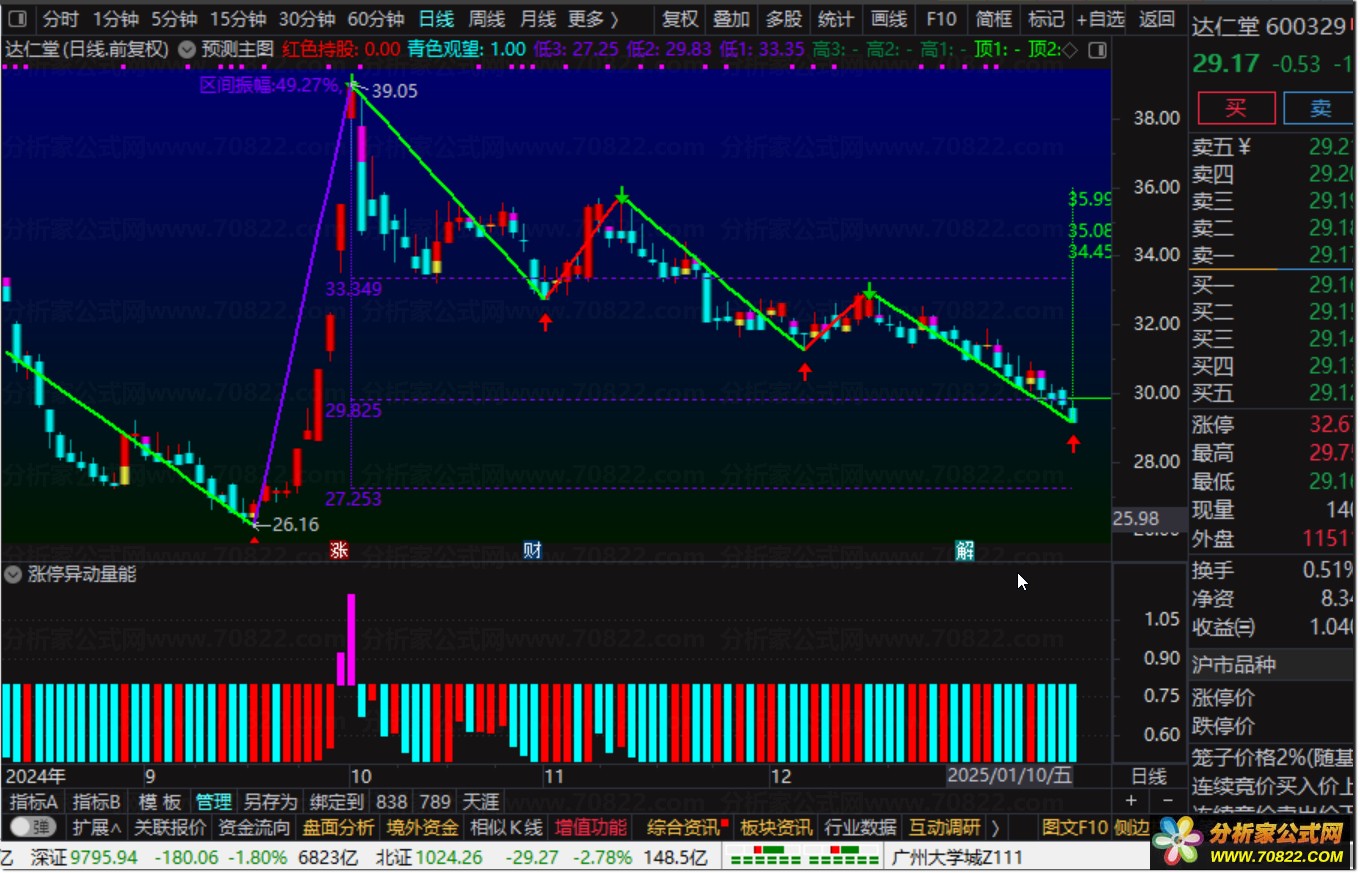Screen dimensions: 1360x873
Task: Click the red 买 buy button
Action: point(1237,108)
